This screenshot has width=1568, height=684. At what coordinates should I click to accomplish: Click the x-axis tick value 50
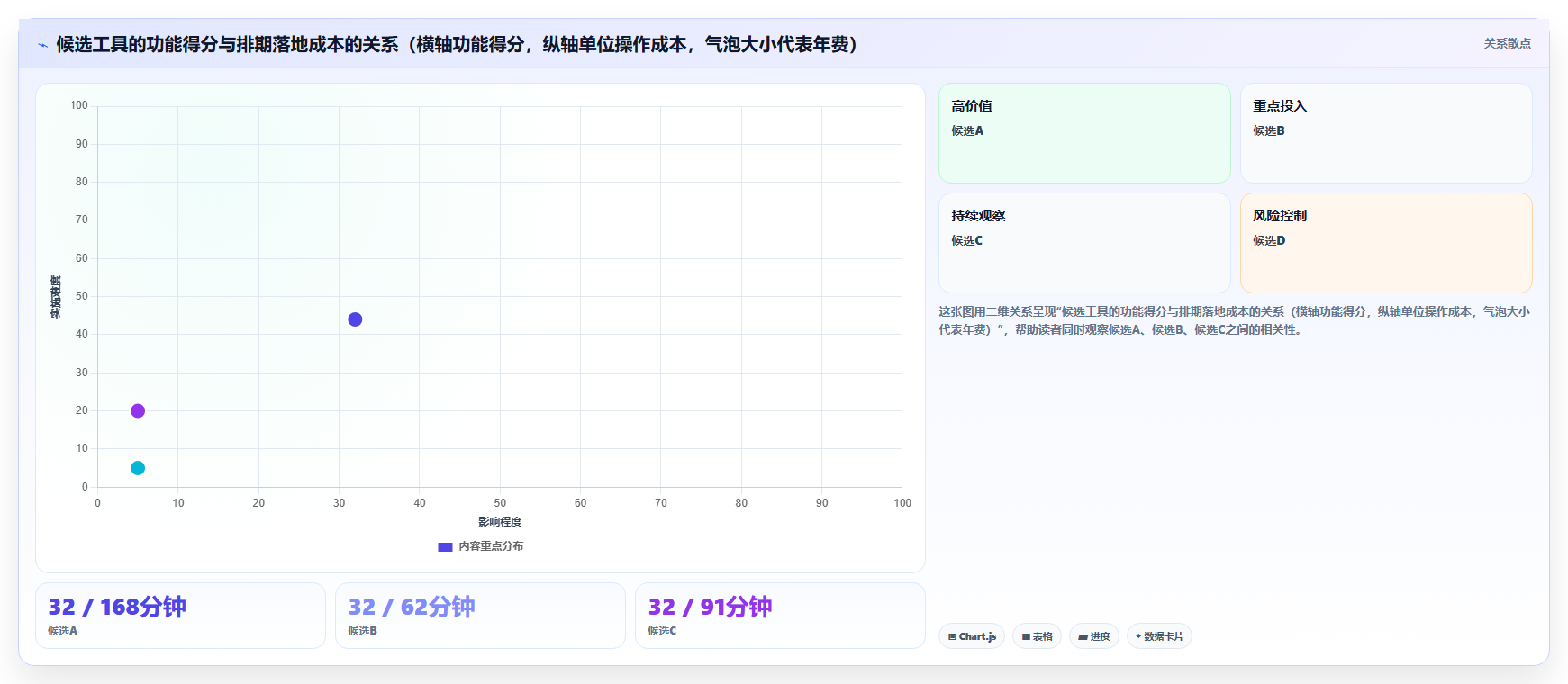tap(500, 503)
